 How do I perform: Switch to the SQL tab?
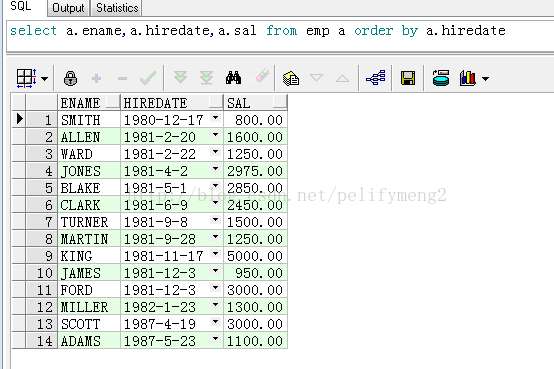(20, 6)
